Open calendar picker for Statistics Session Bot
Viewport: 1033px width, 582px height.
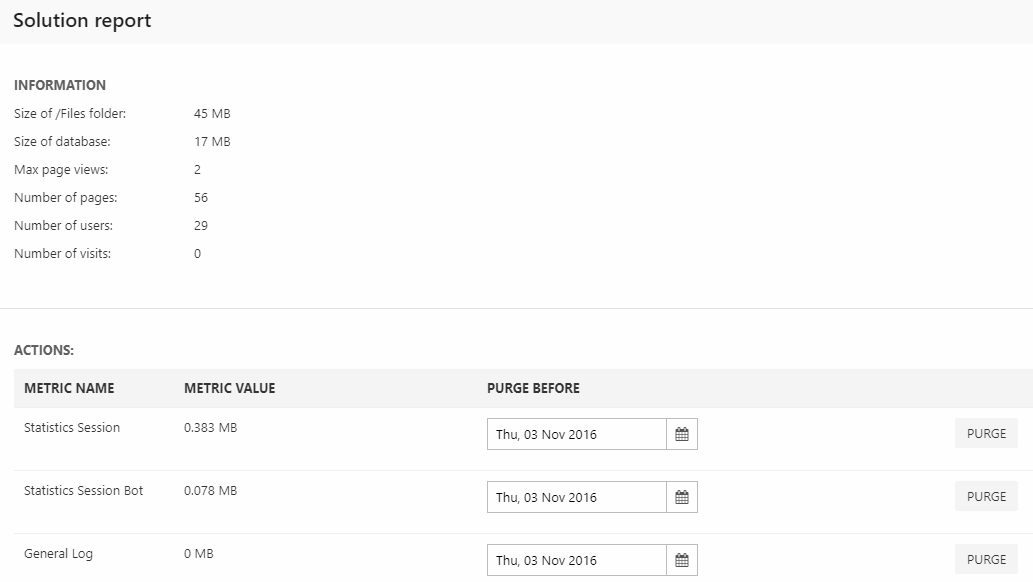(x=682, y=497)
